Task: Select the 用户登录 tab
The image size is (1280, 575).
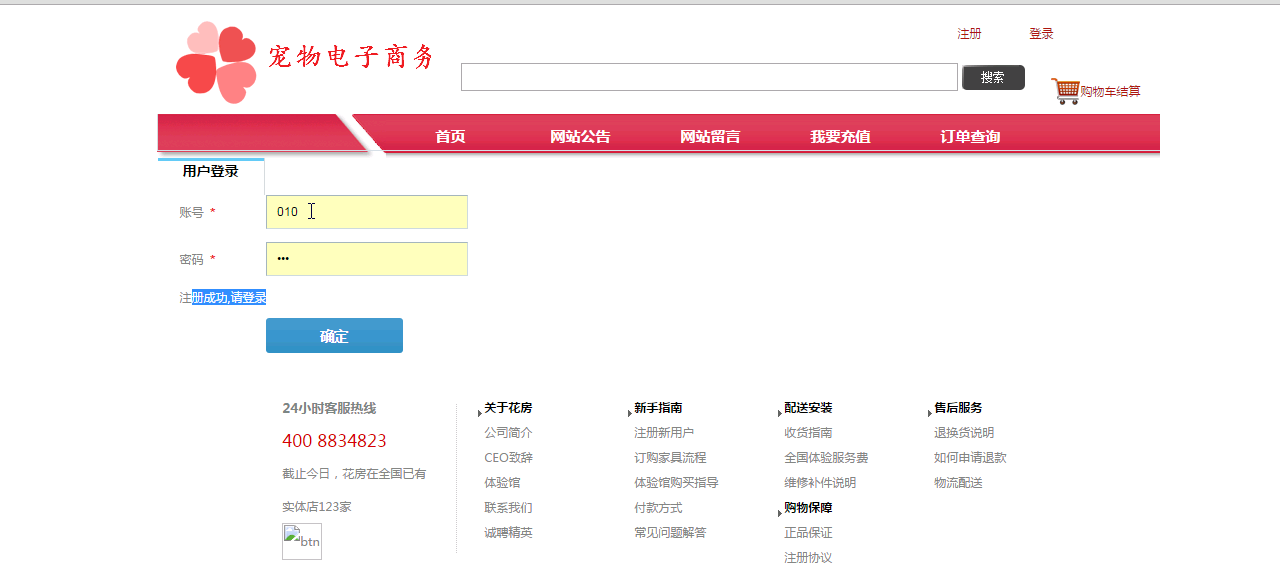Action: coord(211,172)
